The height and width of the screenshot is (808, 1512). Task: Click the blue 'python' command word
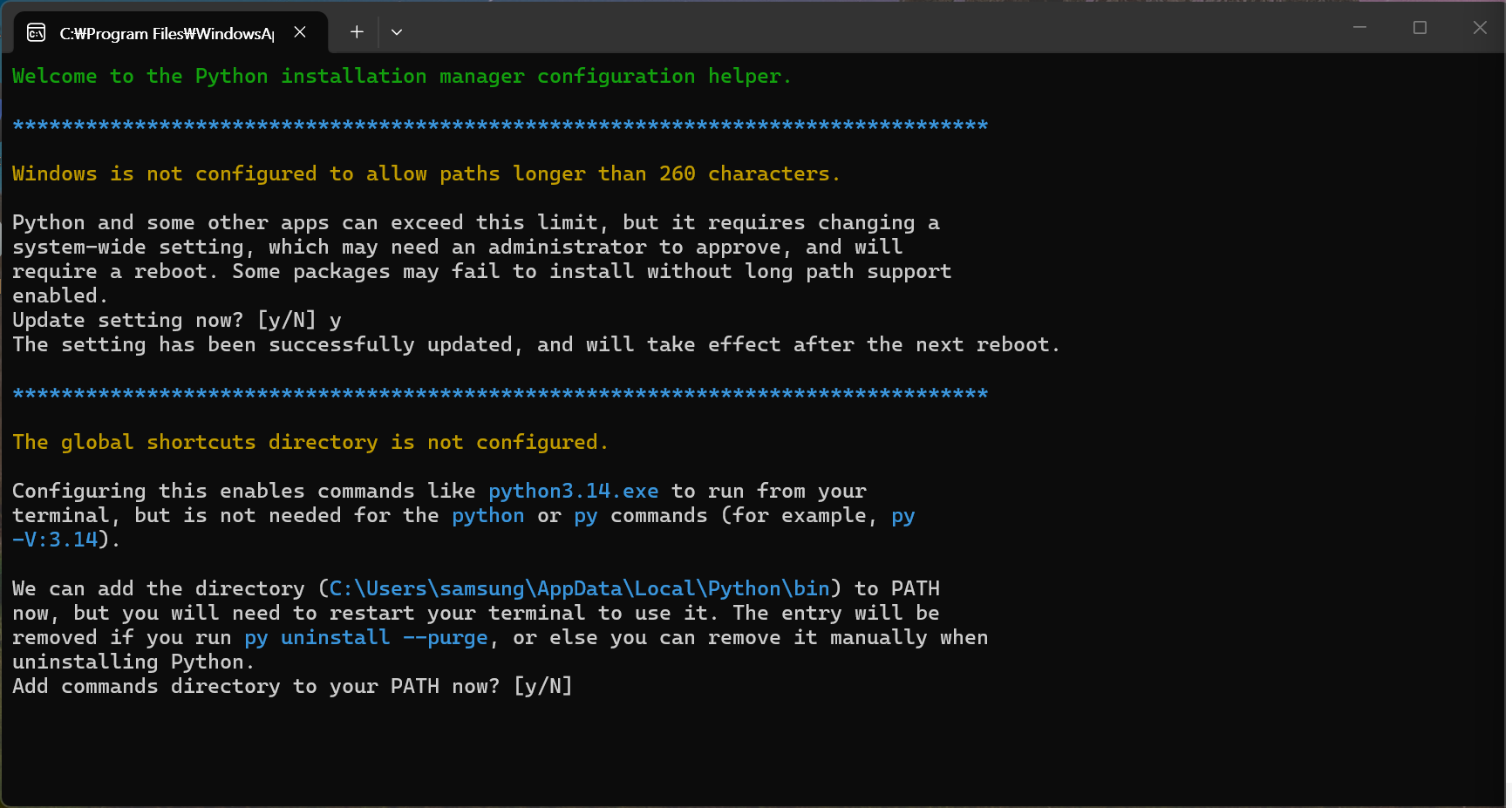tap(488, 516)
